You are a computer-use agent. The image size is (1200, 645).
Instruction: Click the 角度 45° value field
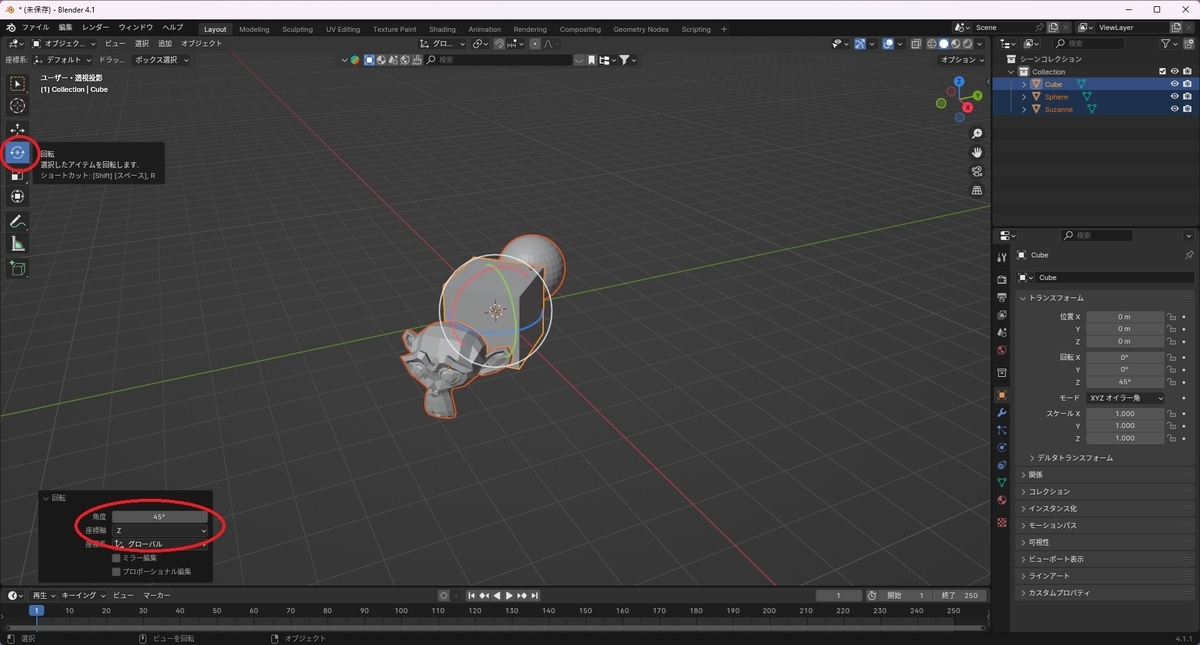tap(160, 517)
